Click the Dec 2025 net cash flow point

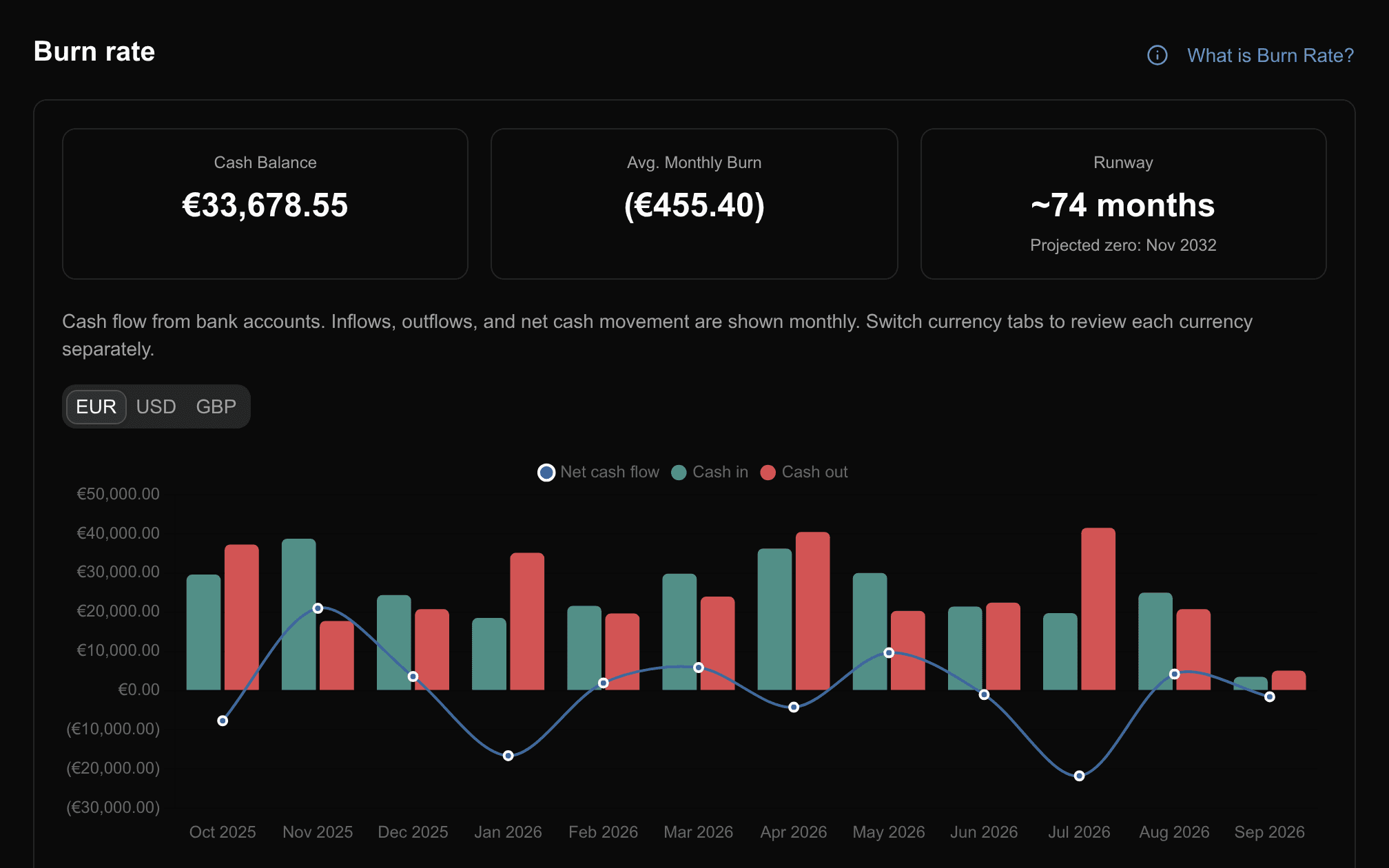click(413, 676)
